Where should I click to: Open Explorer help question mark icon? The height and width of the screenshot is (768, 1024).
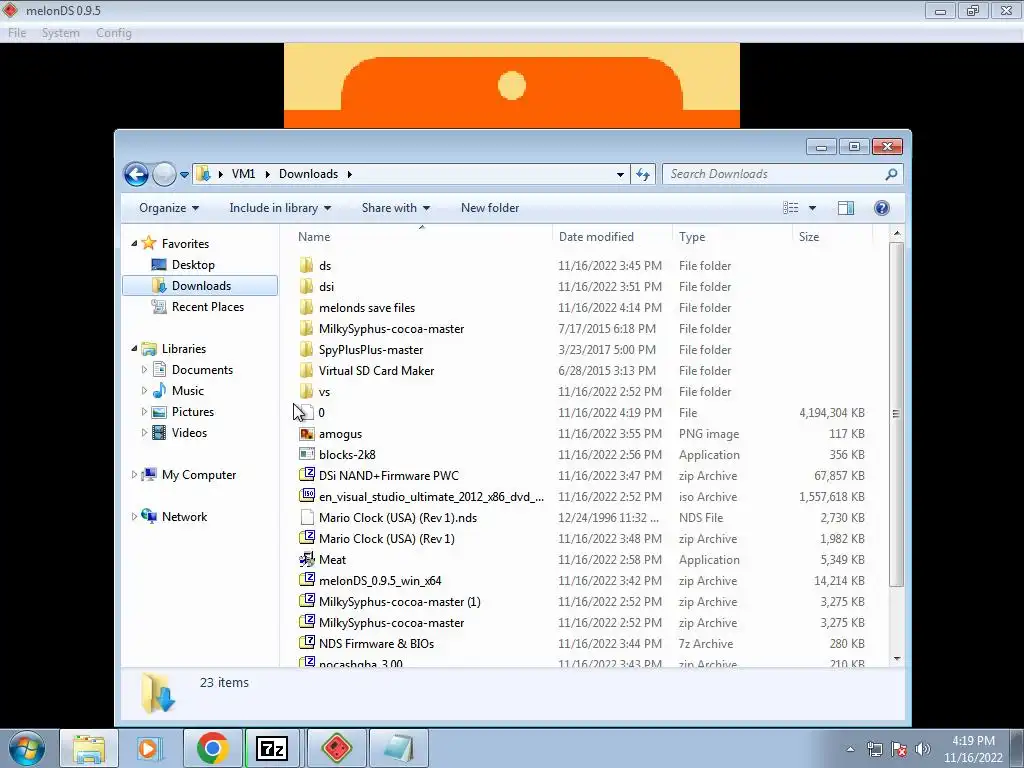tap(882, 208)
